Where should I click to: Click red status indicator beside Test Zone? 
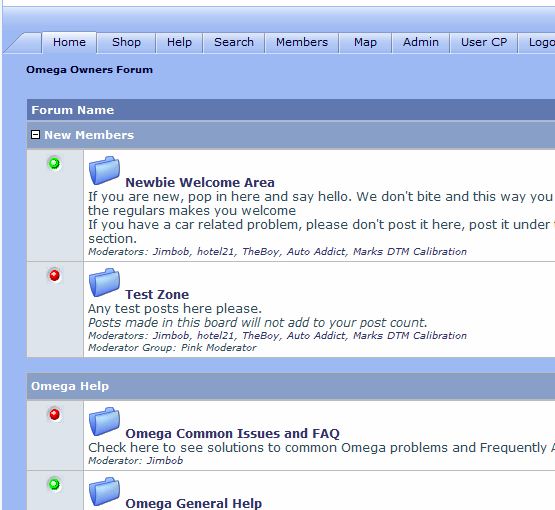[x=54, y=275]
